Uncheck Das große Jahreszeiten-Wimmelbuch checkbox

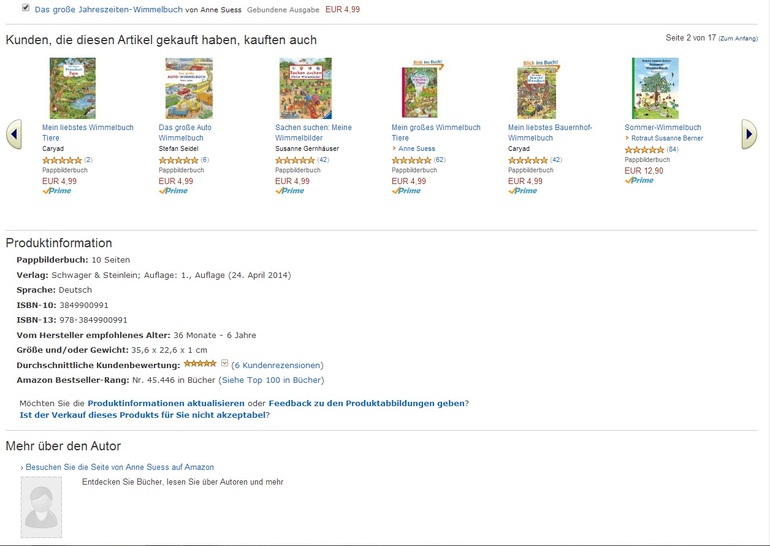click(x=26, y=8)
